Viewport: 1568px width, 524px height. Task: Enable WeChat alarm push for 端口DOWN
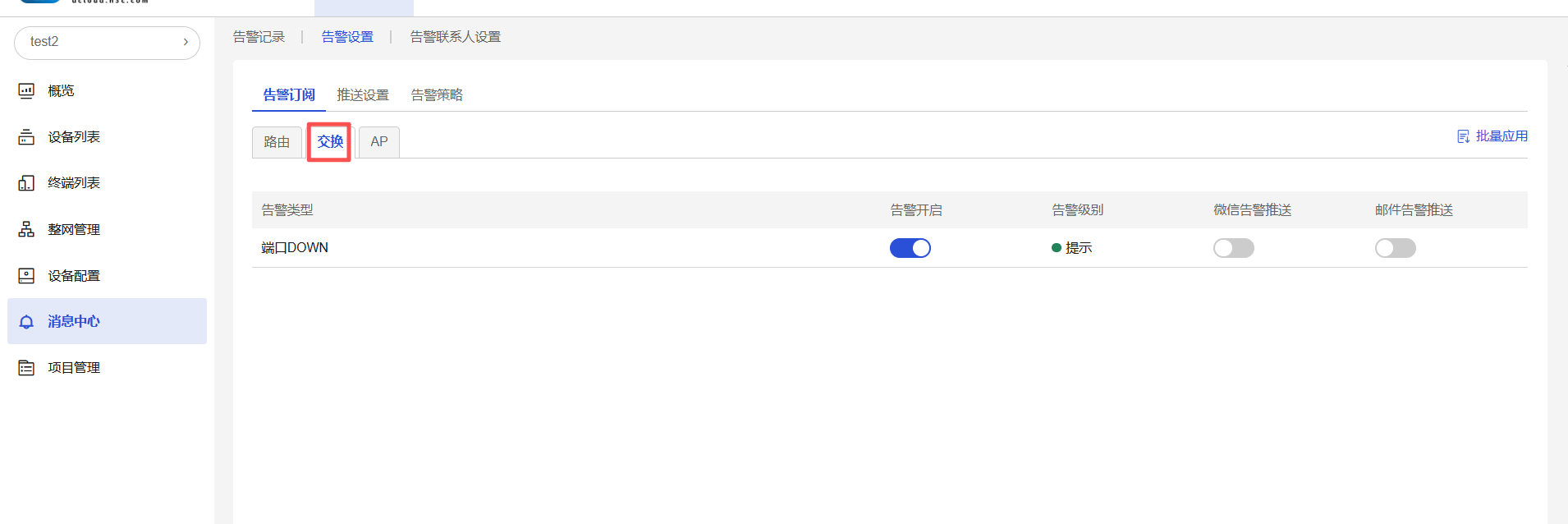pyautogui.click(x=1233, y=248)
